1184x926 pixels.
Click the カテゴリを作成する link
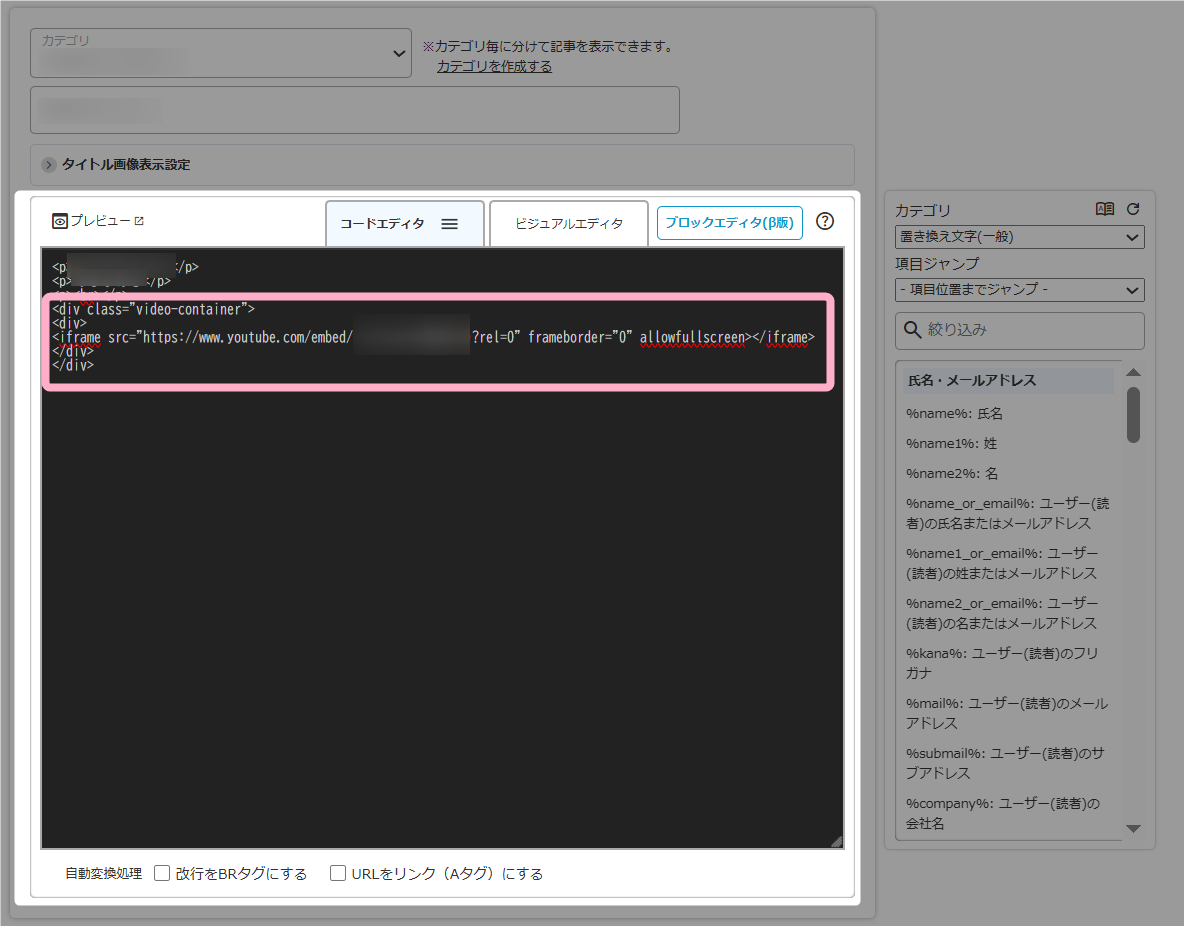(494, 66)
